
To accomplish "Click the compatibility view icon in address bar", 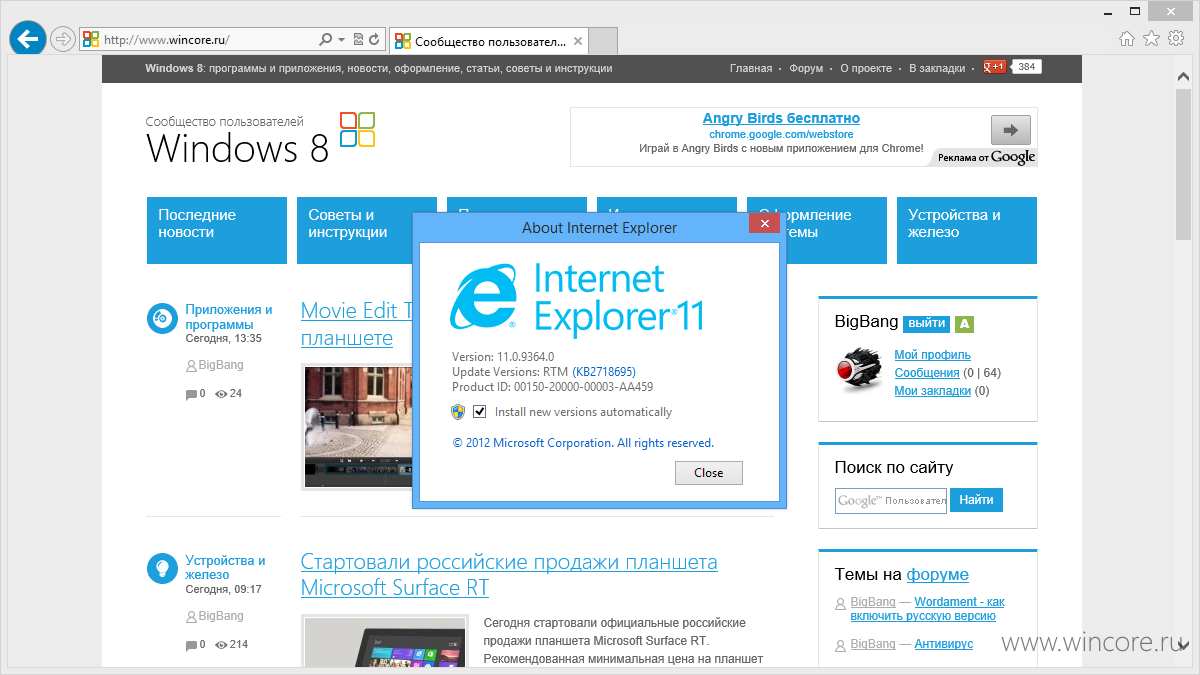I will pos(358,40).
